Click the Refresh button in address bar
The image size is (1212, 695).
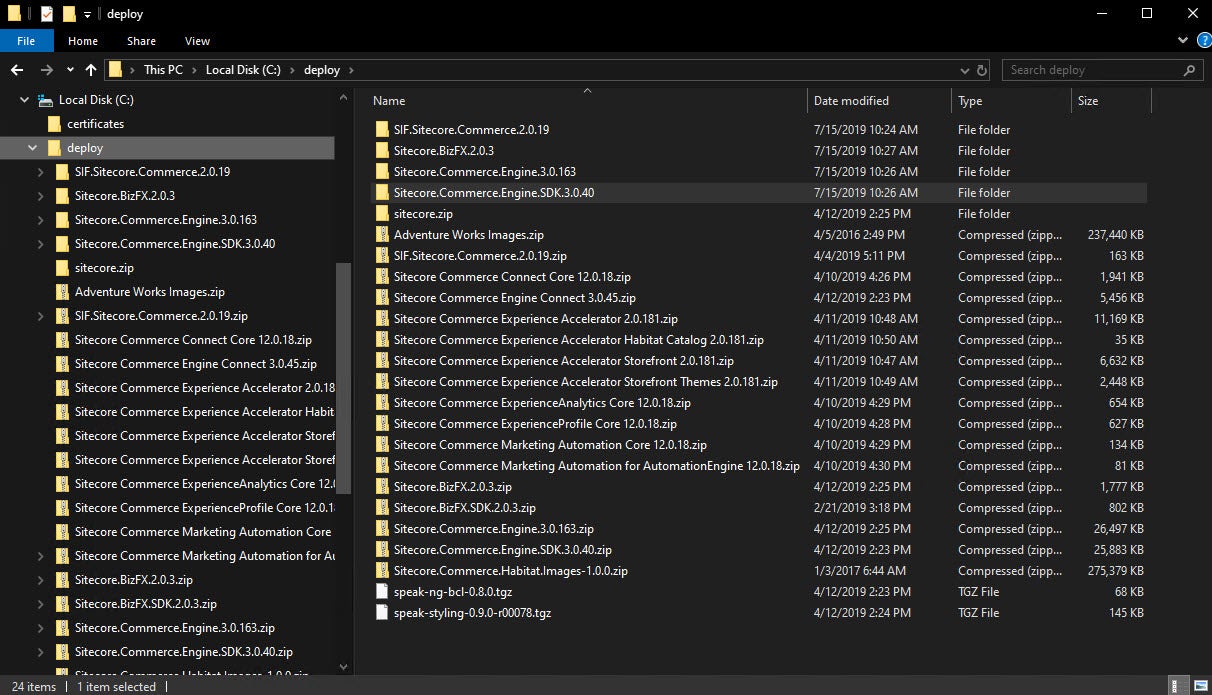point(982,70)
